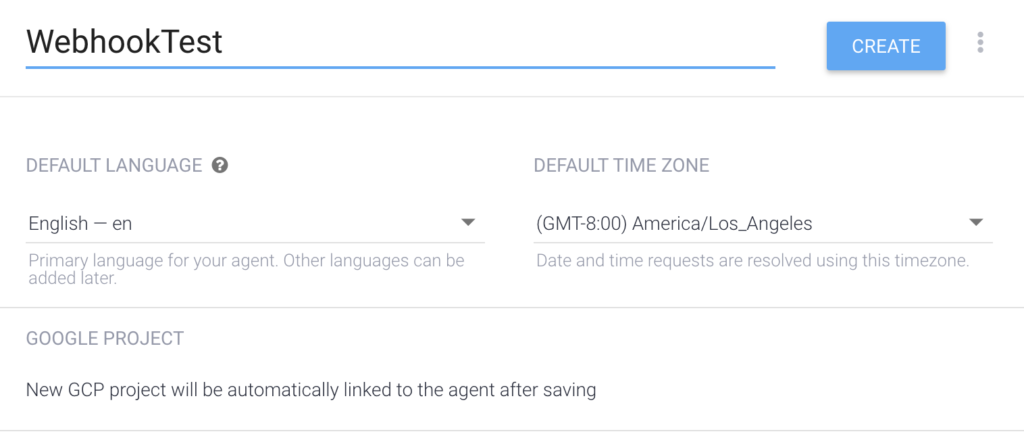This screenshot has height=434, width=1024.
Task: Click the Default Language help icon
Action: coord(220,165)
